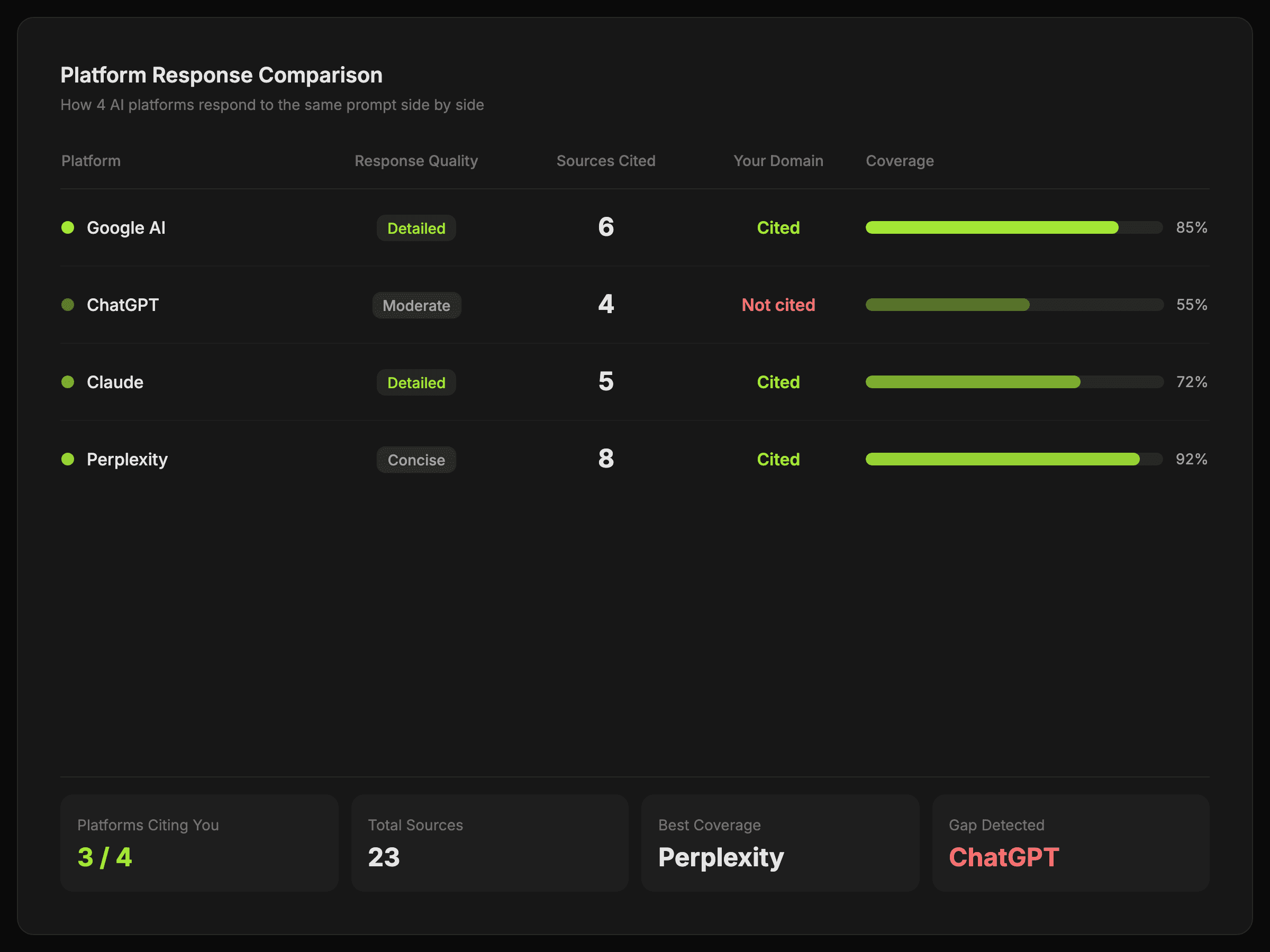
Task: Click the dot icon beside Claude
Action: [x=68, y=382]
